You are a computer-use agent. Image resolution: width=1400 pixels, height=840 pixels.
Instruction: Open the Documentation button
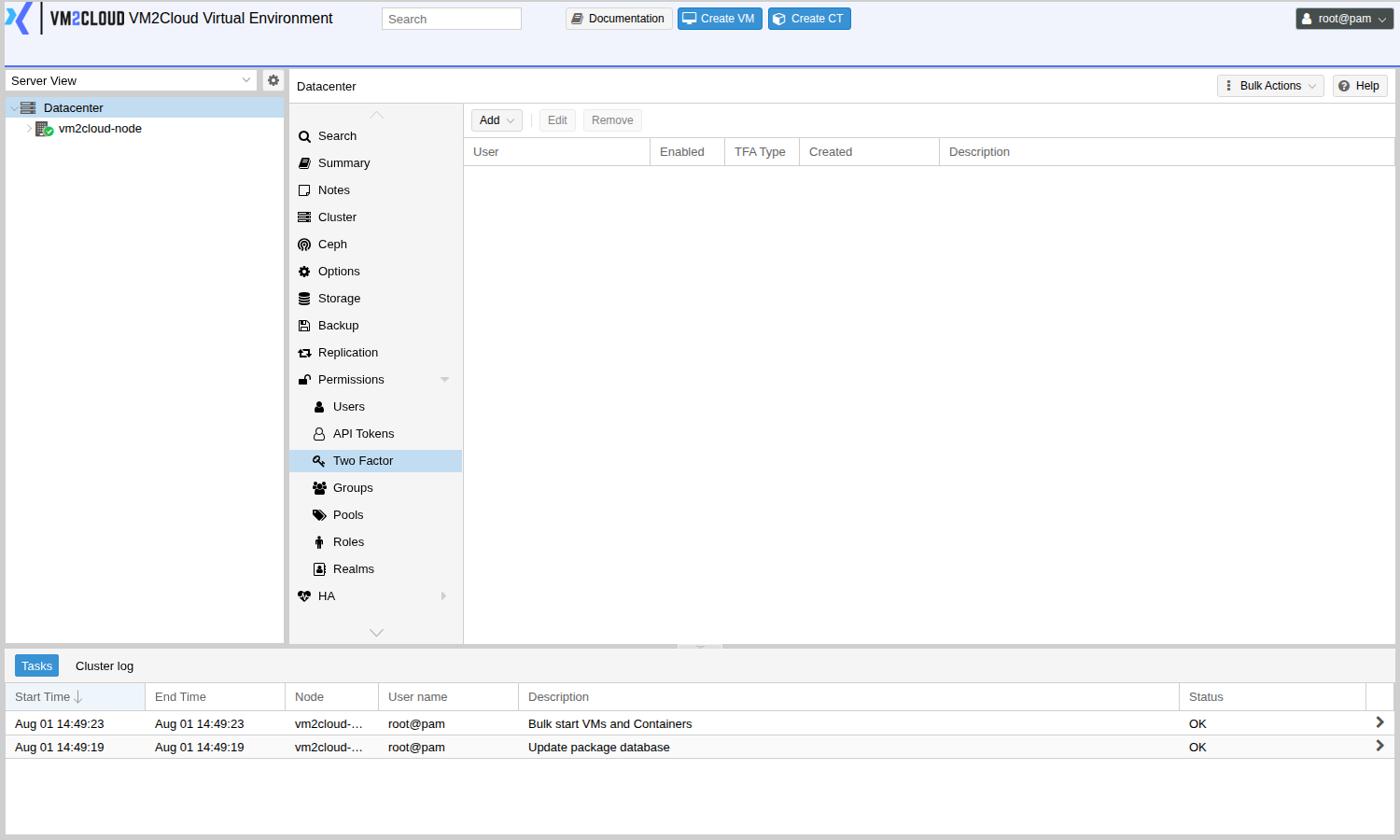click(x=619, y=19)
